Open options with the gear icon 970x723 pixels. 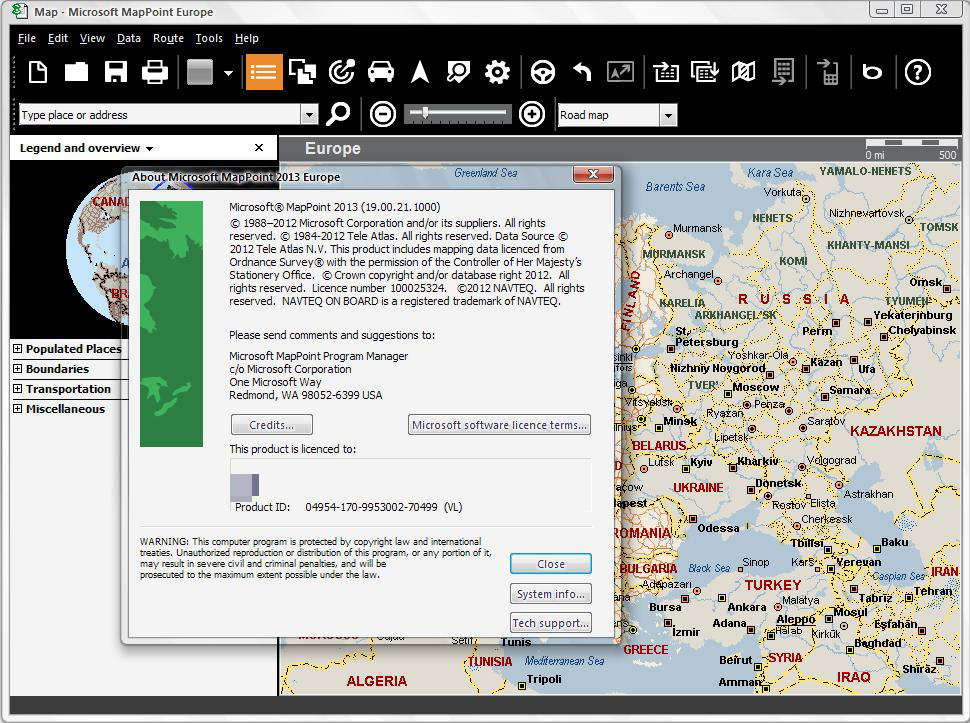[497, 72]
